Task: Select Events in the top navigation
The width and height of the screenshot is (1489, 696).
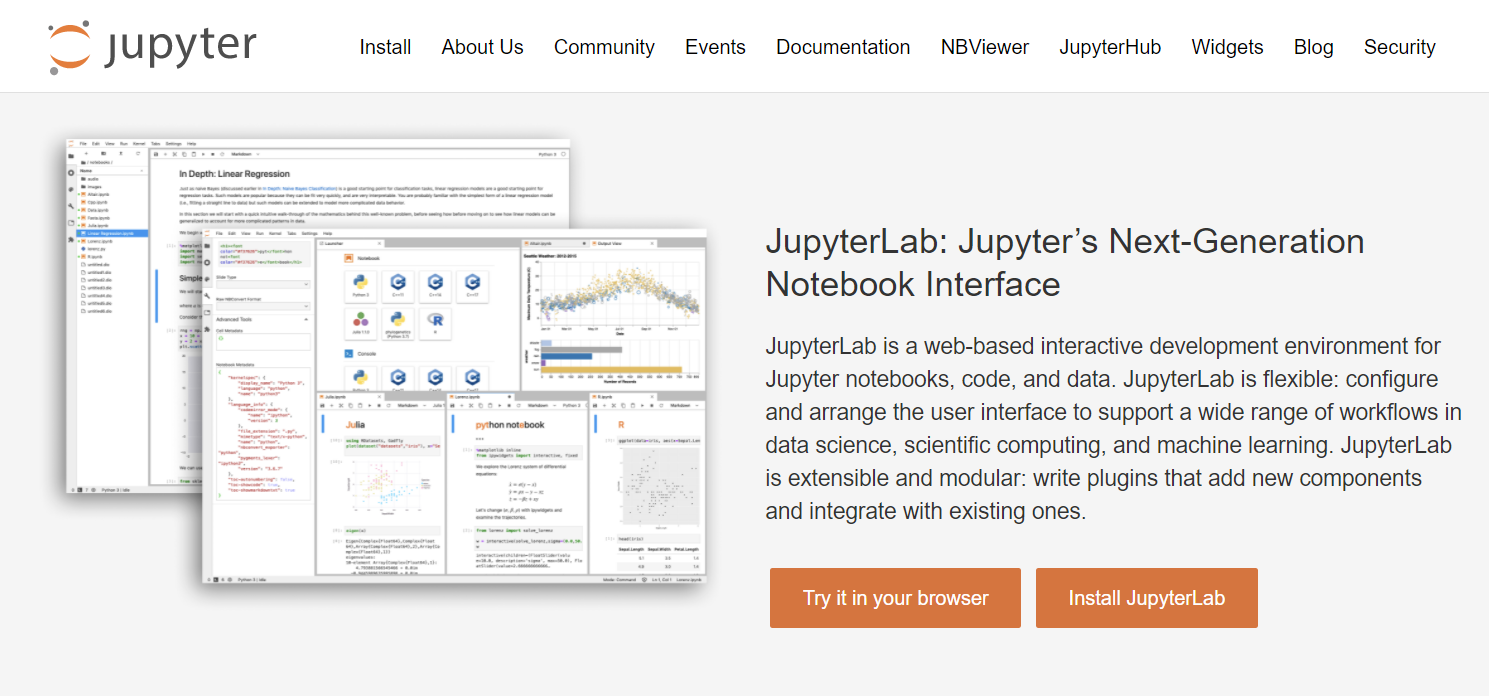Action: coord(715,47)
